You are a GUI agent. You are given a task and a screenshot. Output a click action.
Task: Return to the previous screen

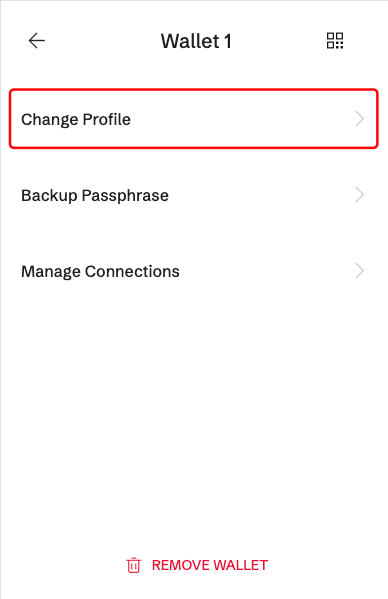coord(37,40)
